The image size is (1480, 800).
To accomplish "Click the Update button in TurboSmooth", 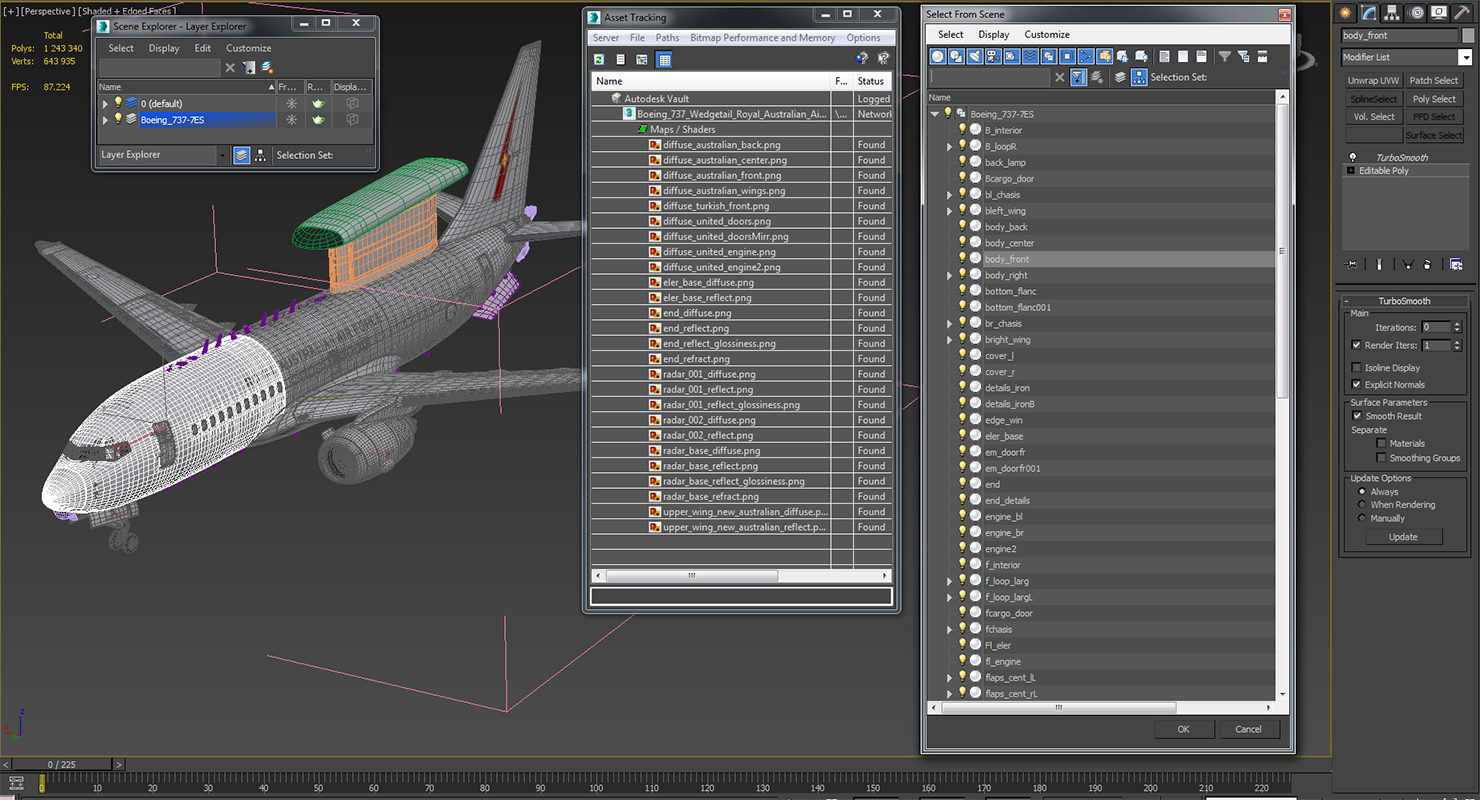I will 1403,537.
